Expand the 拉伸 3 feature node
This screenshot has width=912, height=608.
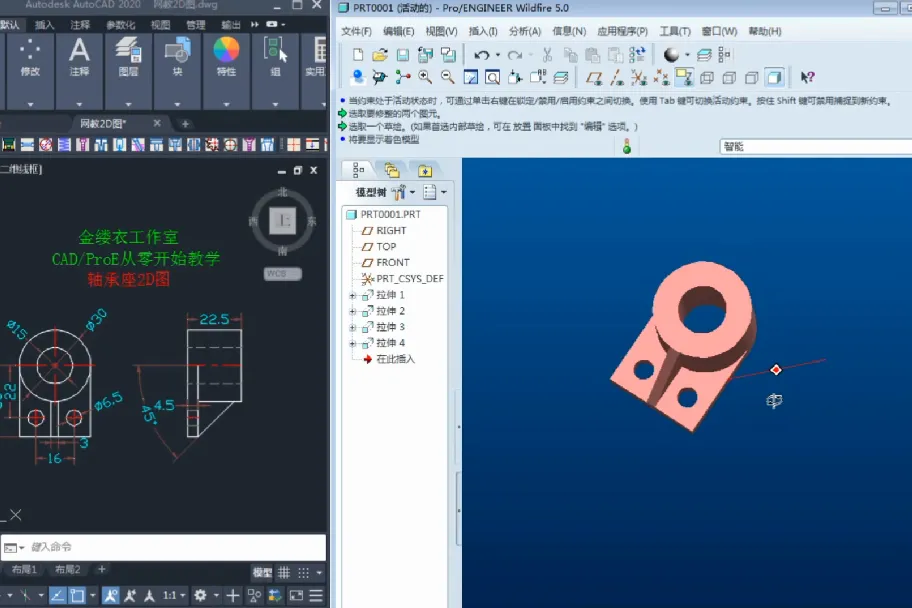[x=352, y=328]
